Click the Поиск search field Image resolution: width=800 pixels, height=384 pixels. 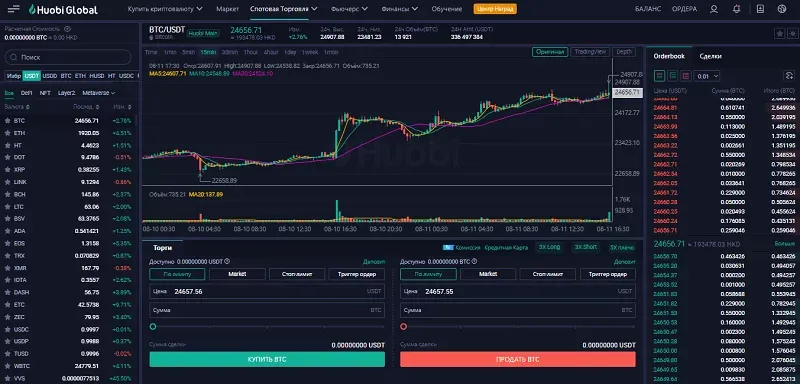68,57
